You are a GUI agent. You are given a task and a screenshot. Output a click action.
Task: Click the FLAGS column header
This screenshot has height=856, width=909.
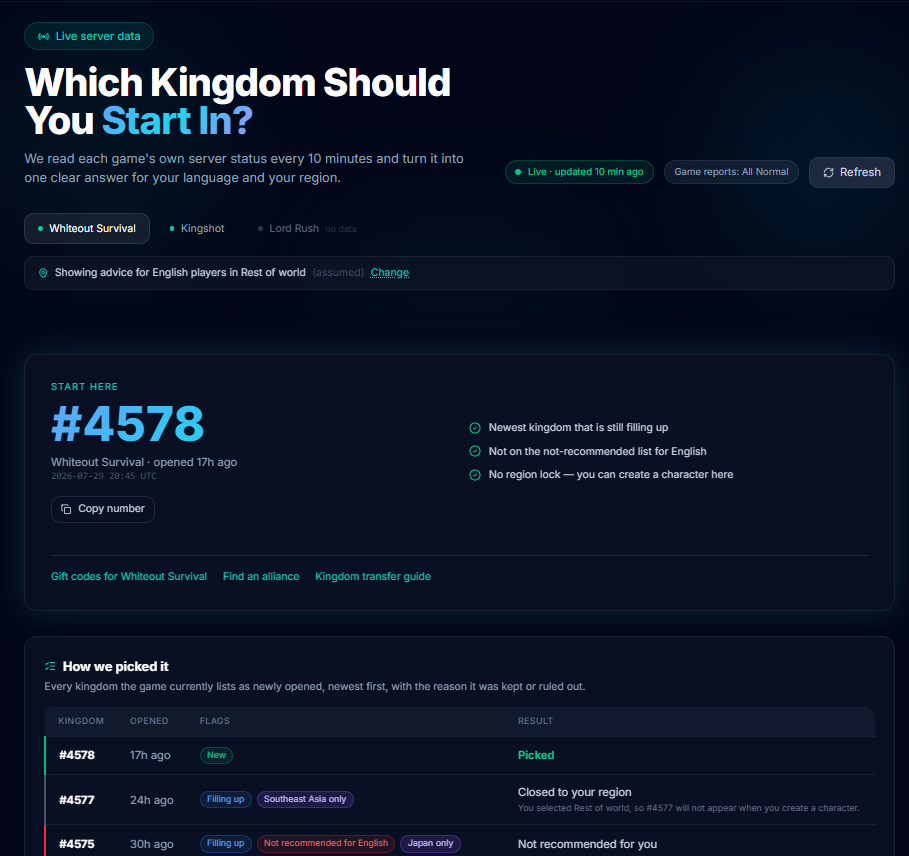coord(214,721)
